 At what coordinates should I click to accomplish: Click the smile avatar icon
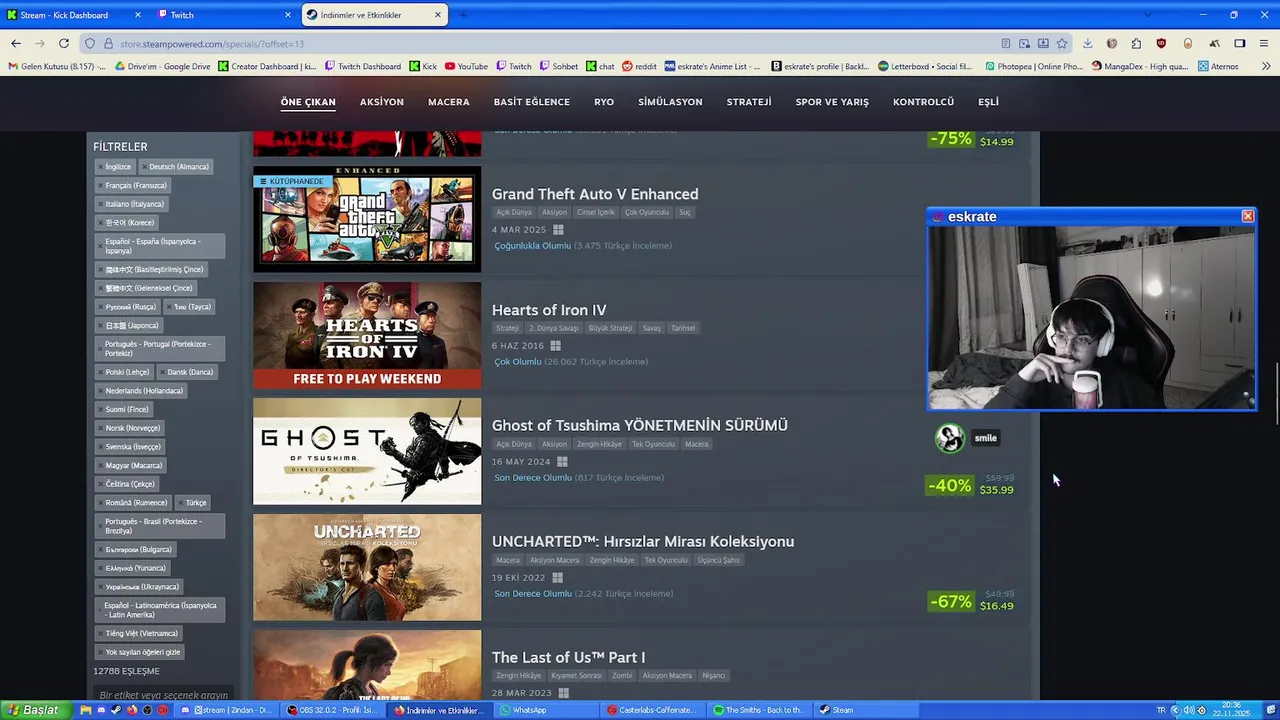[x=949, y=438]
